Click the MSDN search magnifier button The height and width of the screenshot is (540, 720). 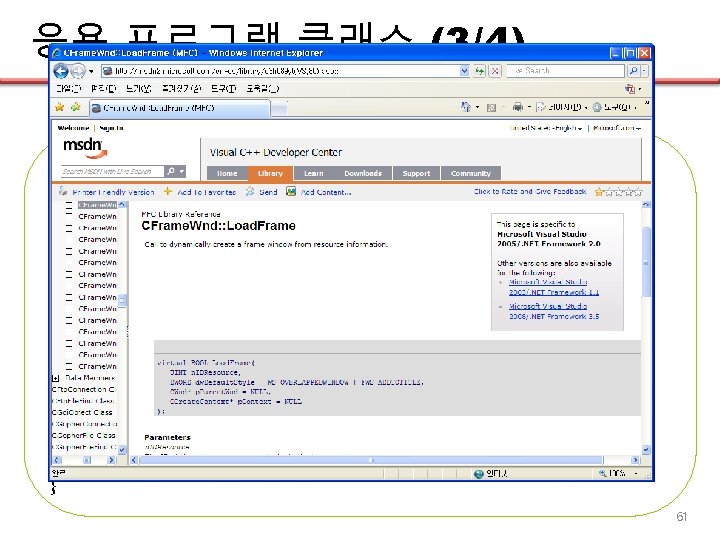[171, 171]
